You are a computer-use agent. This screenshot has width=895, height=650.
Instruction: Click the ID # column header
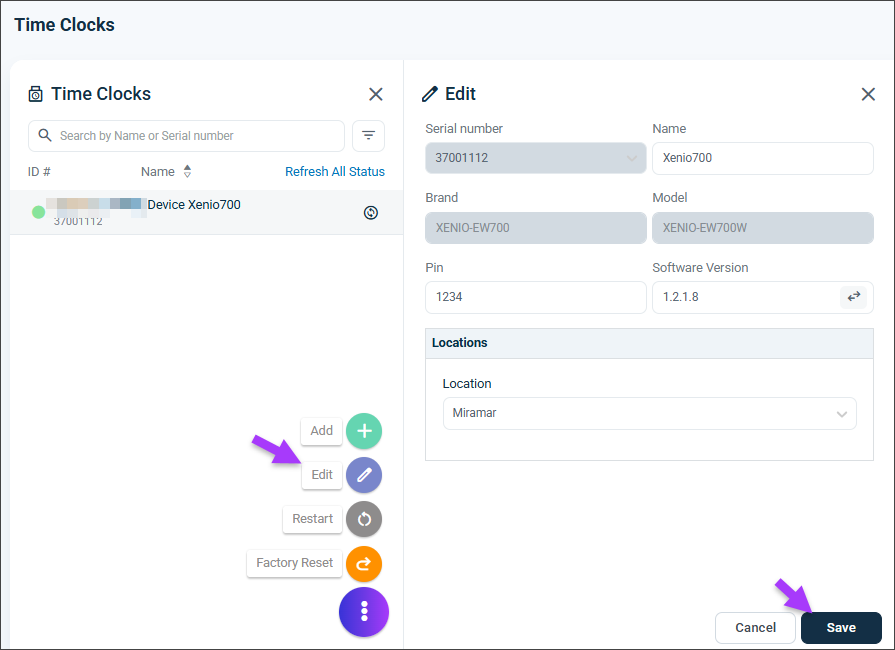click(x=39, y=171)
